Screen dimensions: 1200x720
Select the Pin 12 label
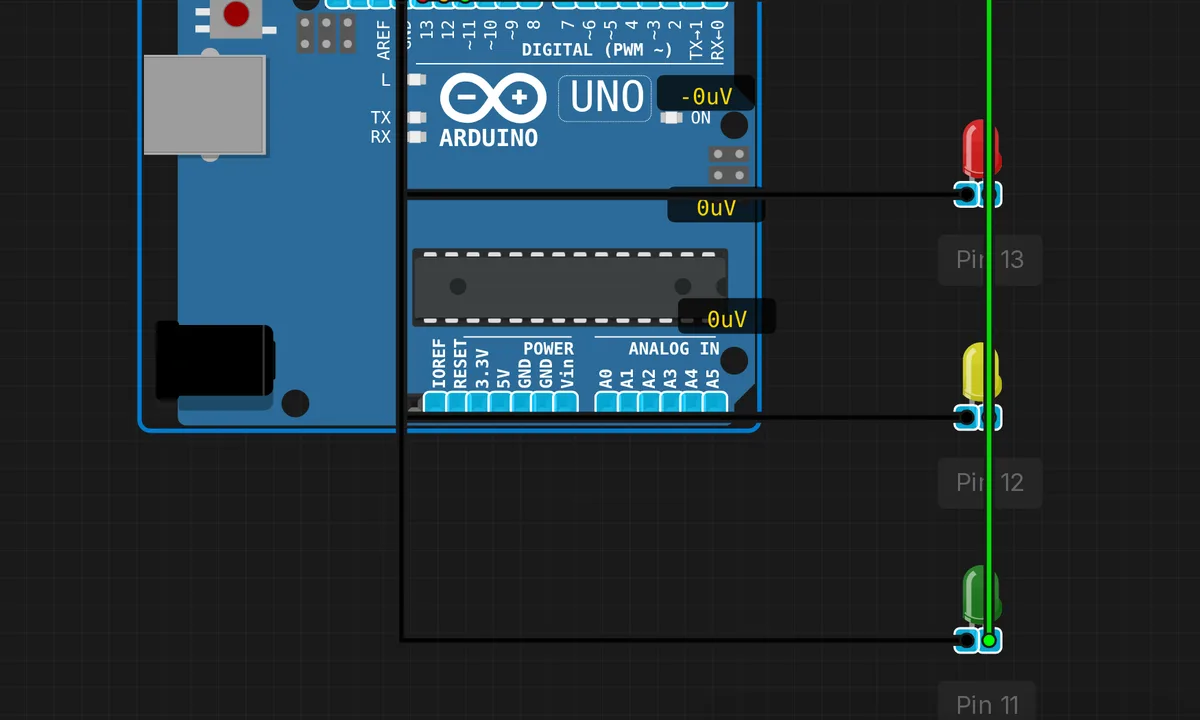tap(990, 483)
